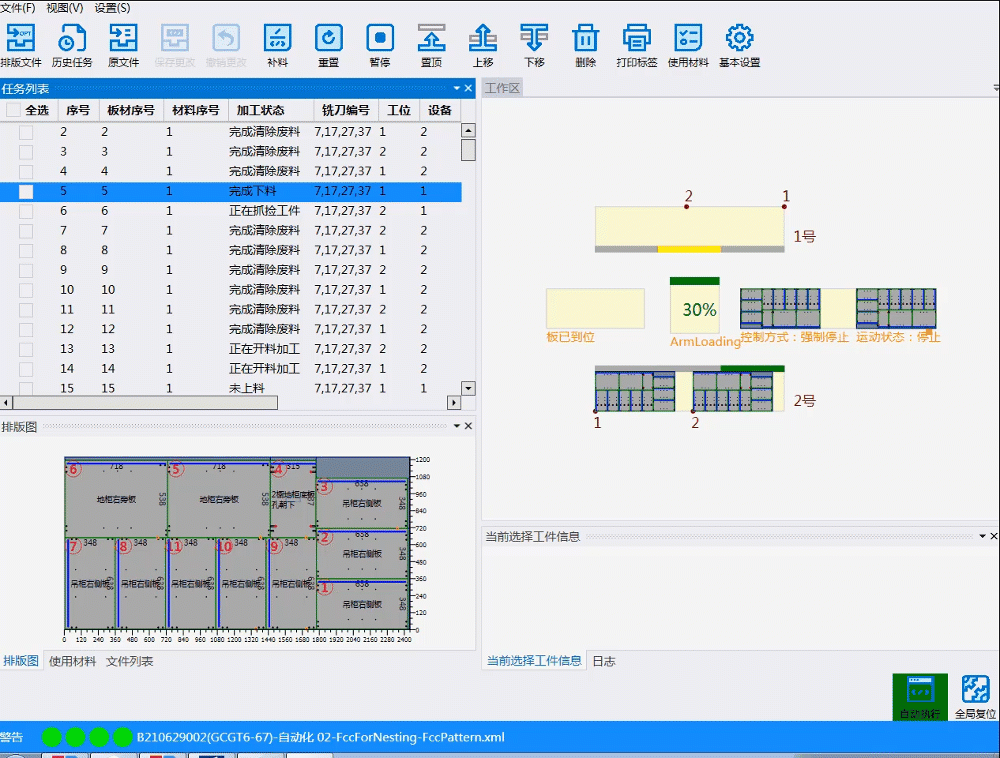Click 控制方式：强制停止 status text

pyautogui.click(x=795, y=337)
